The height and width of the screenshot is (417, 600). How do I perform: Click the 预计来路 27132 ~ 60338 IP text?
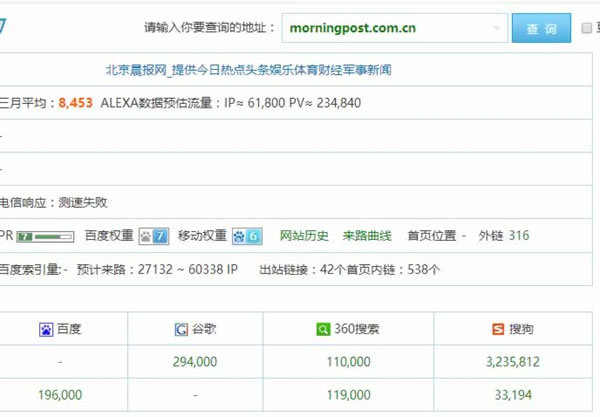(x=157, y=269)
